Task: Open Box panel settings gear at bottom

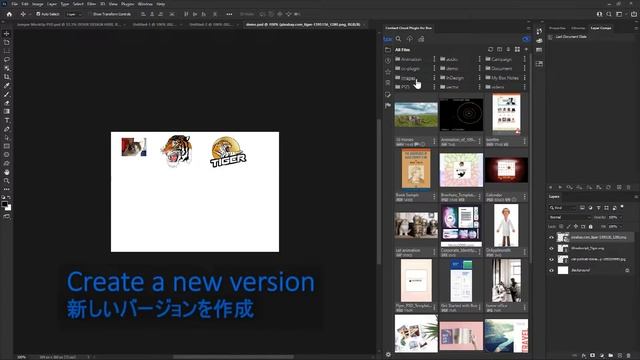Action: click(x=388, y=355)
